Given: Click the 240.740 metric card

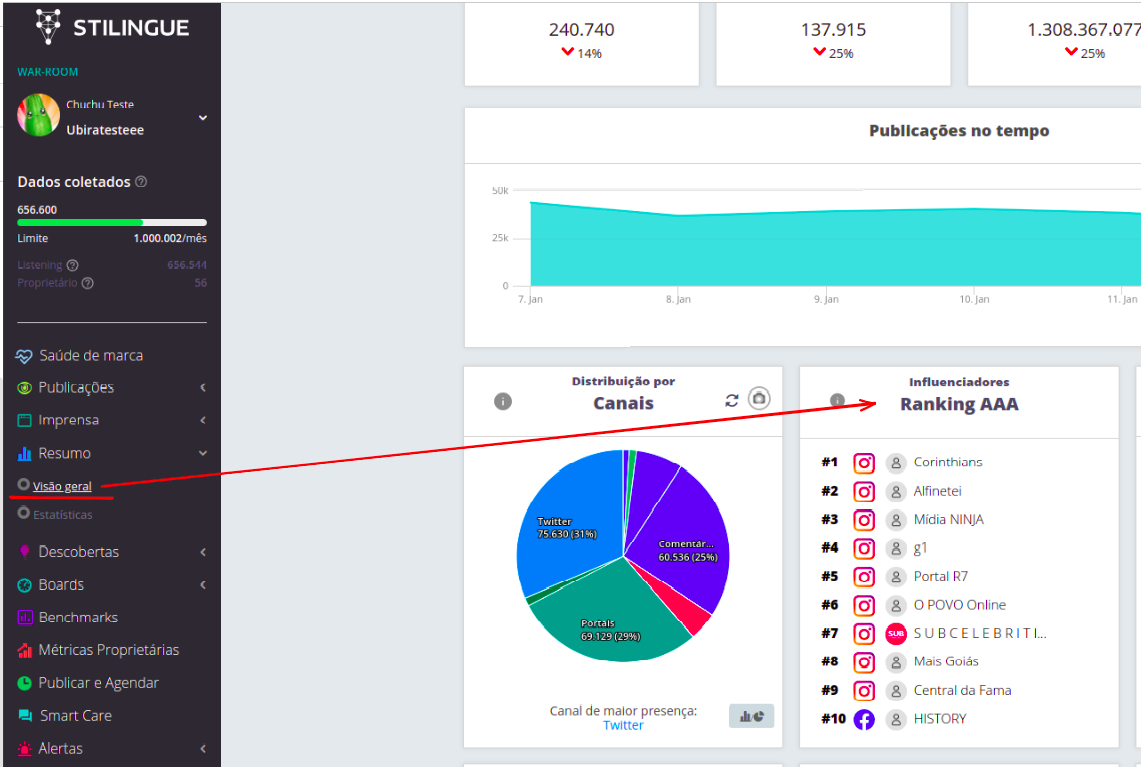Looking at the screenshot, I should [581, 44].
